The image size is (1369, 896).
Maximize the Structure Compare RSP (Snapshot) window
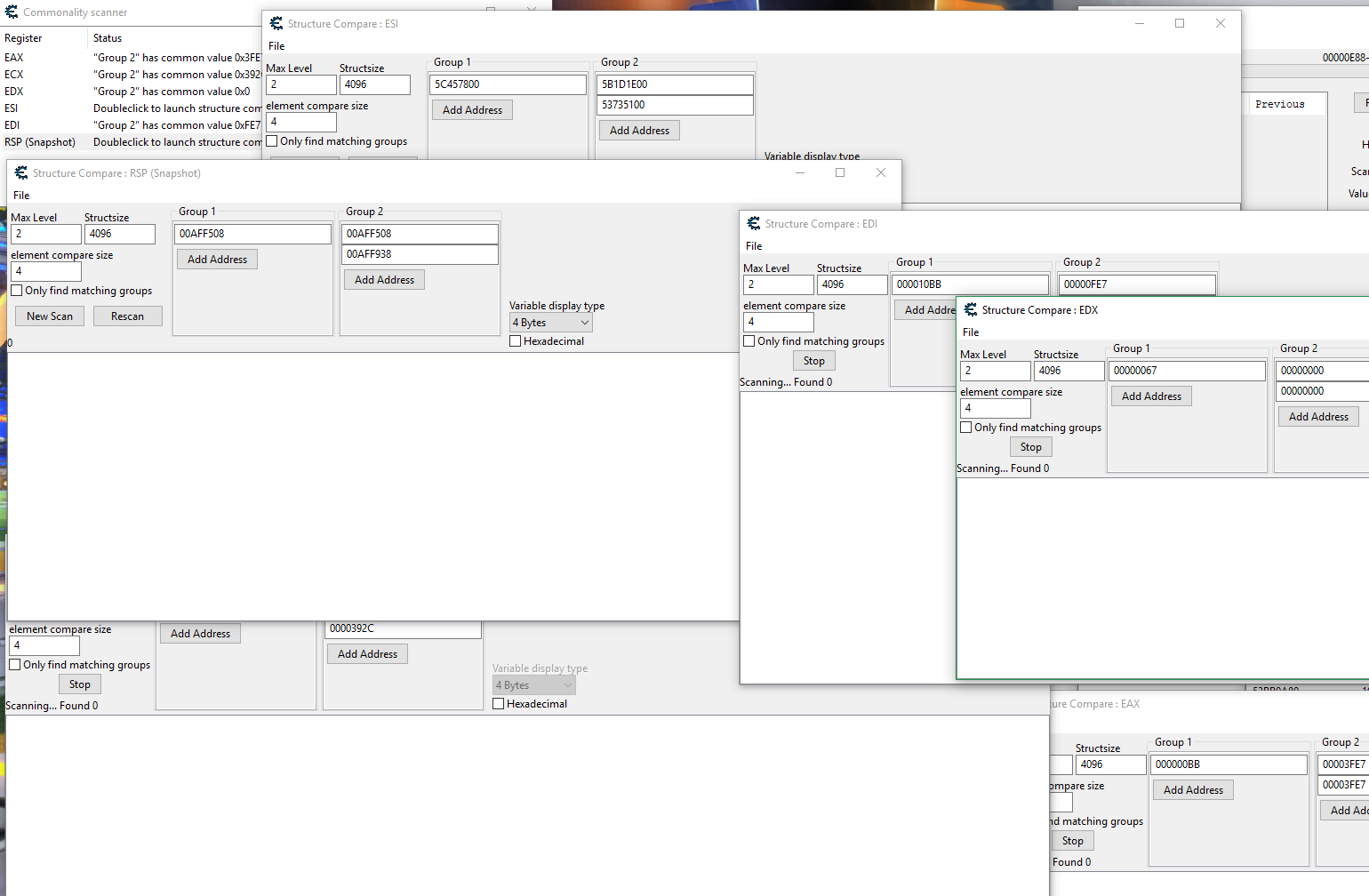click(x=839, y=172)
